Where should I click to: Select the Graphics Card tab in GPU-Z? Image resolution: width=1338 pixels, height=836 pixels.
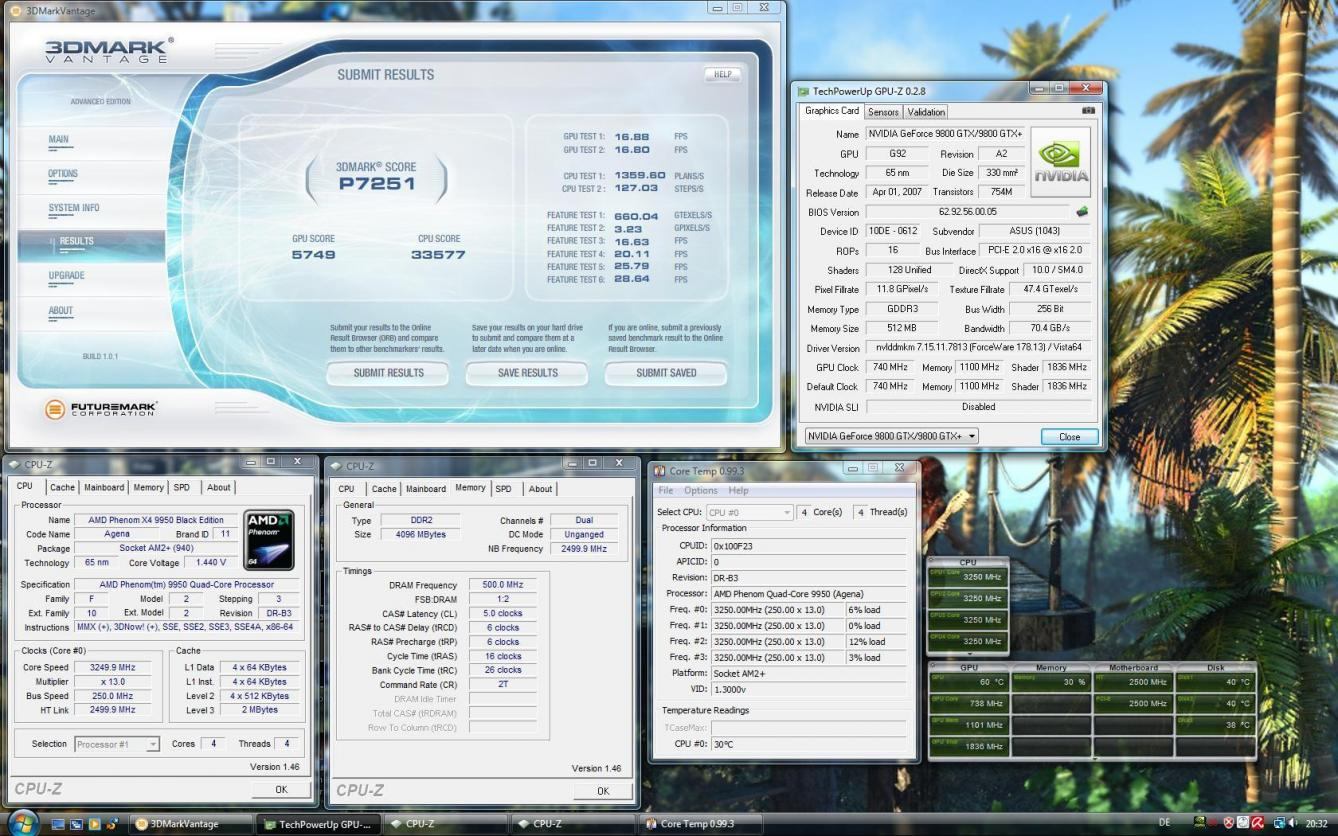832,111
